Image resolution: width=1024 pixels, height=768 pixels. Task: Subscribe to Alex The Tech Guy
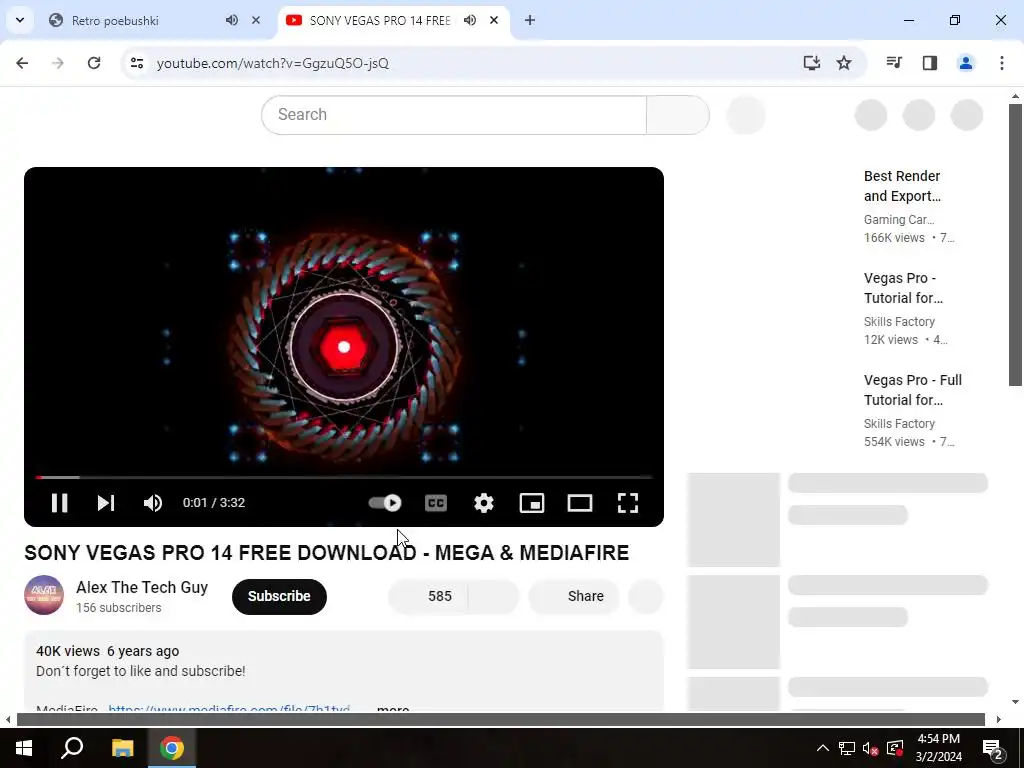pyautogui.click(x=279, y=596)
